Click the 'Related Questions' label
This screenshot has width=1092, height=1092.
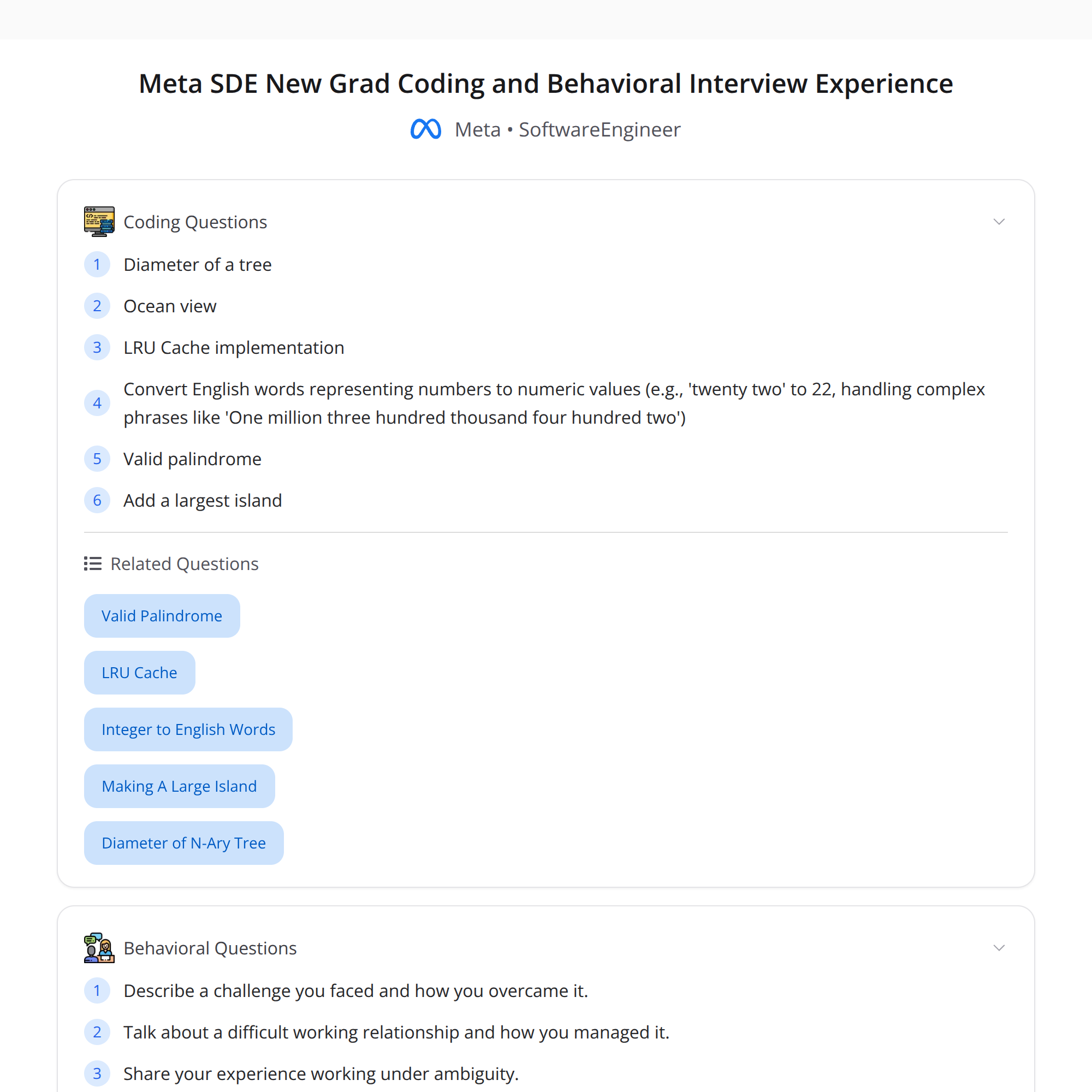(x=184, y=563)
